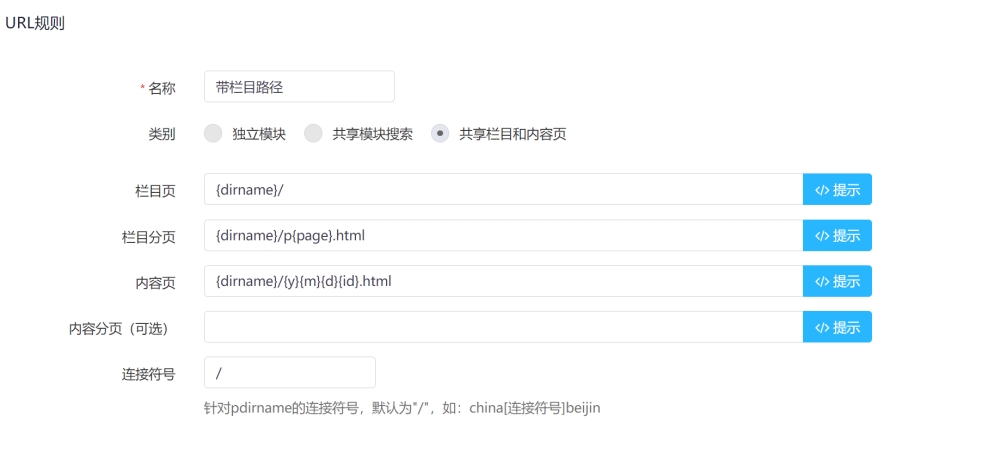Screen dimensions: 1000x461
Task: Click 提示 button beside 内容页
Action: pyautogui.click(x=837, y=281)
